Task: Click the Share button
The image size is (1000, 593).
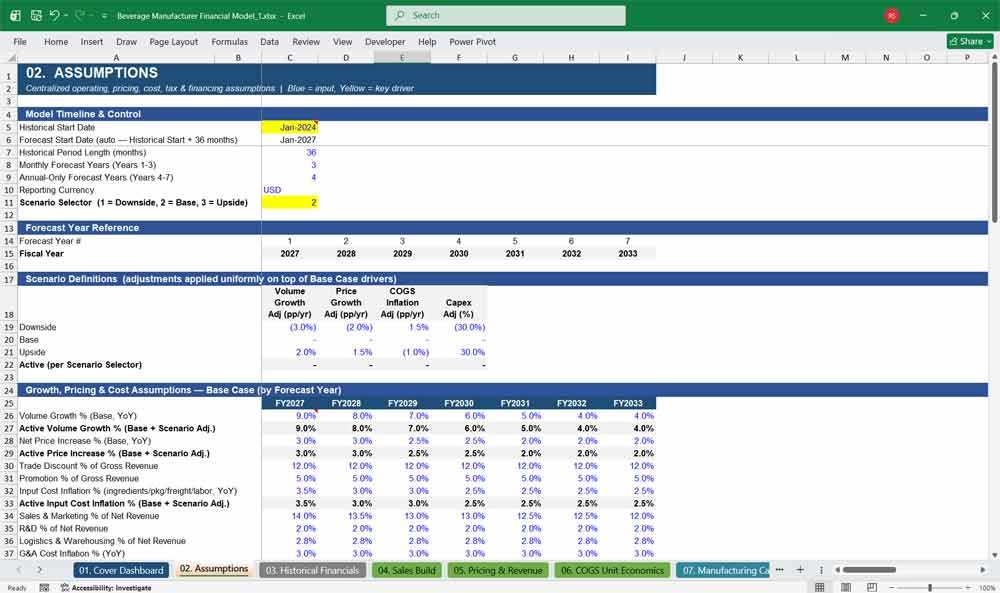Action: tap(970, 41)
